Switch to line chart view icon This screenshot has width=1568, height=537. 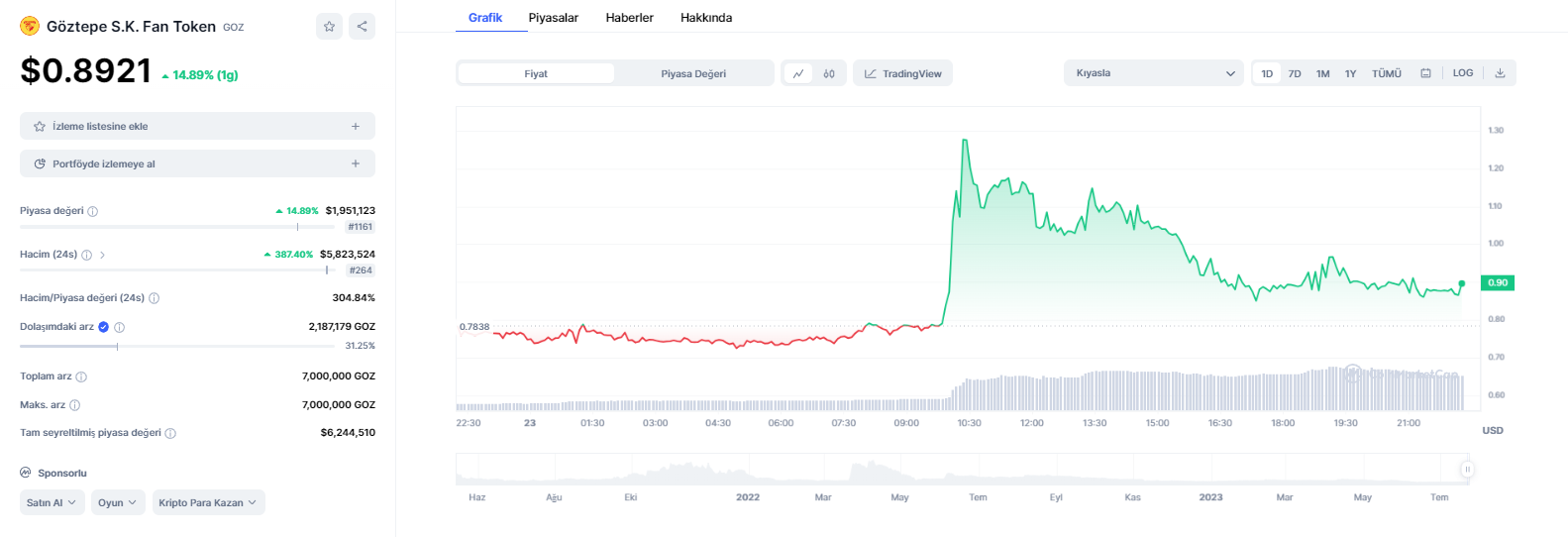click(798, 73)
